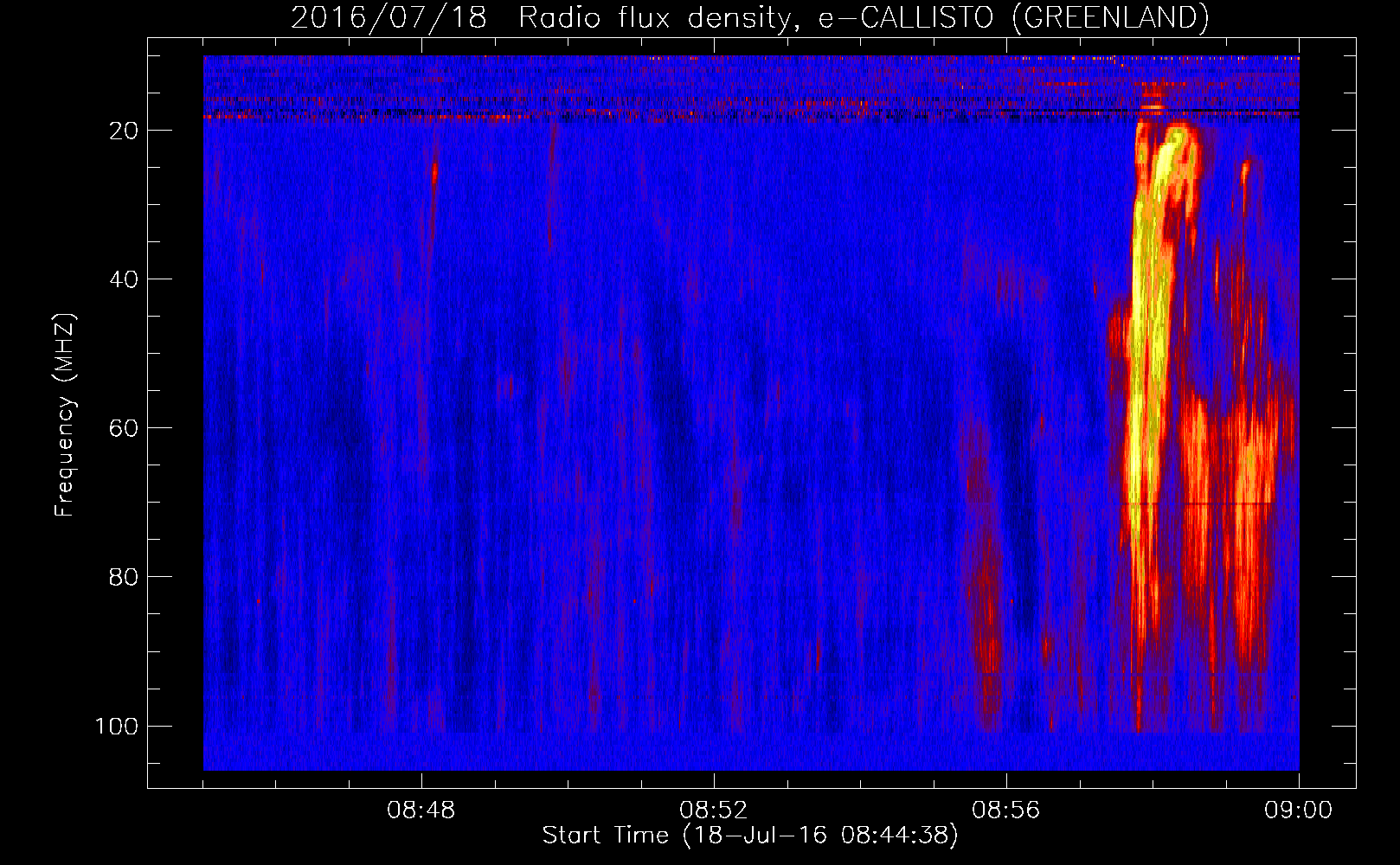Click the '80' frequency tick label
Screen dimensions: 1400x865
pyautogui.click(x=124, y=577)
